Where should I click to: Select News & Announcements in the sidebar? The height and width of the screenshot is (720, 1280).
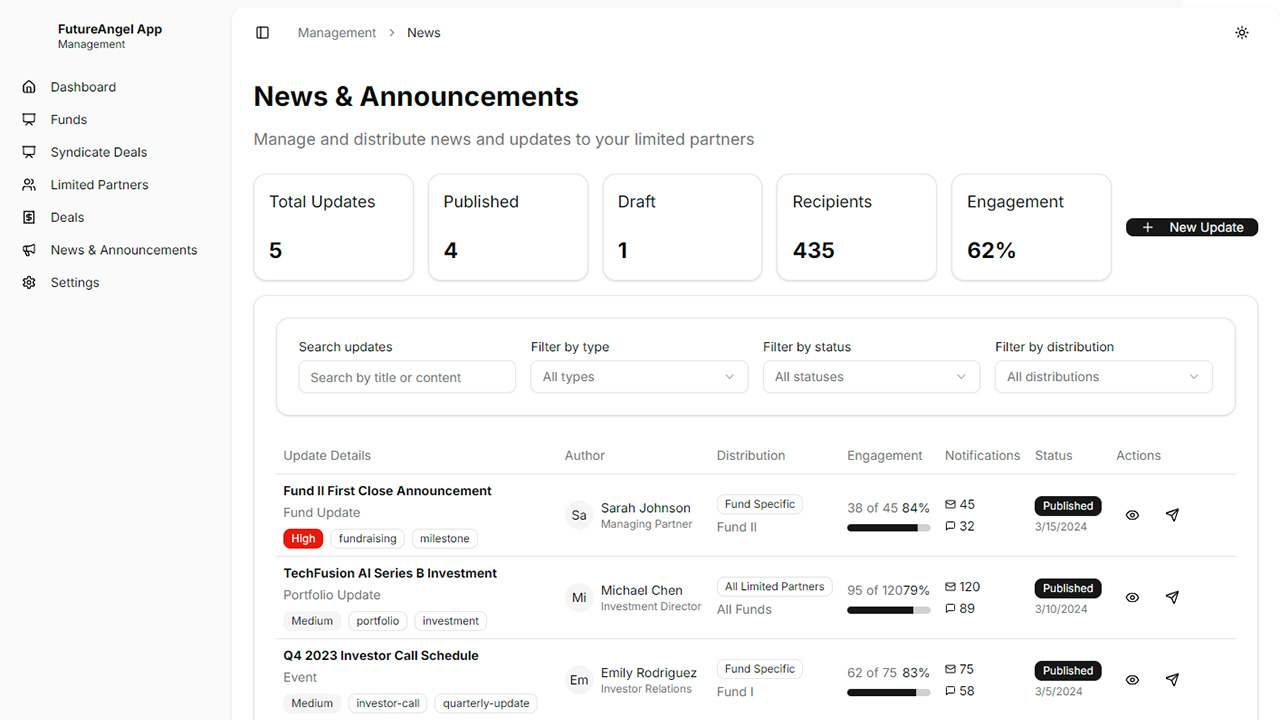[124, 250]
